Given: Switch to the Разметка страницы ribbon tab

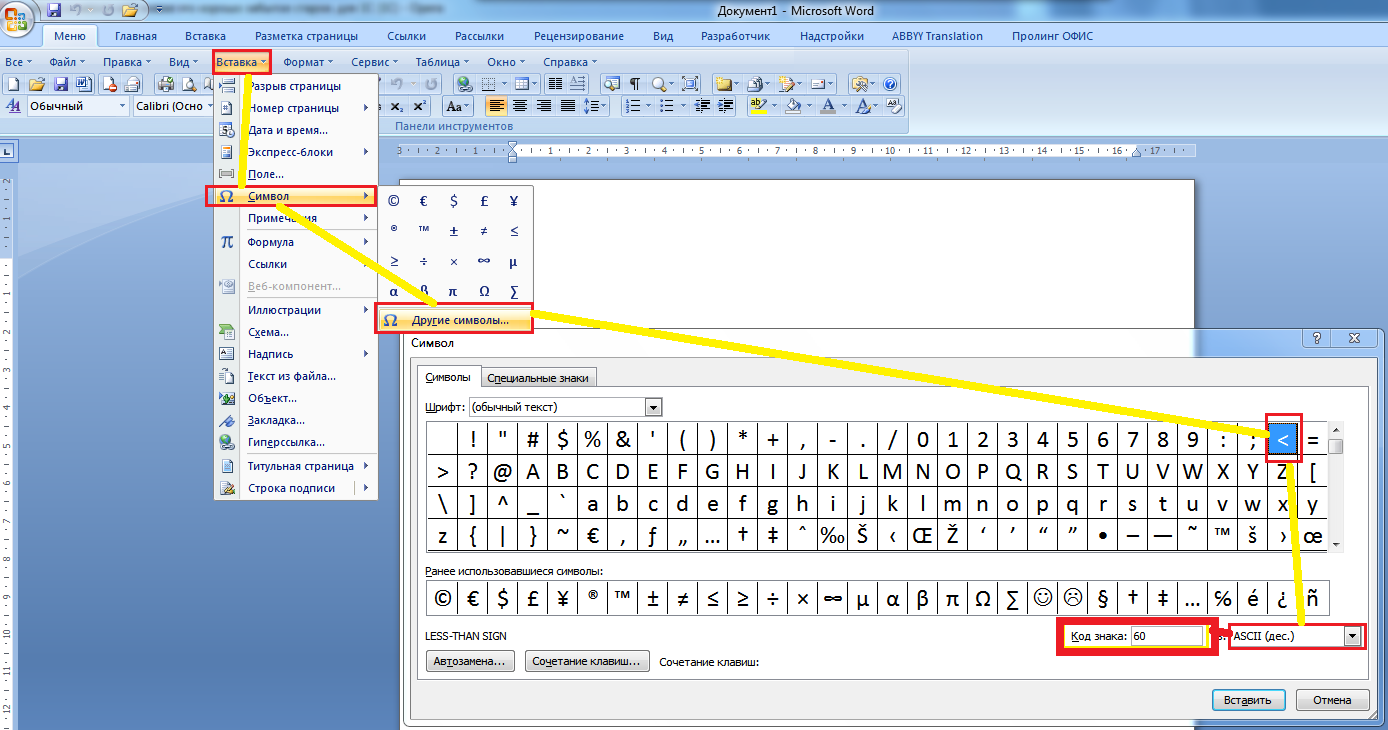Looking at the screenshot, I should tap(306, 36).
